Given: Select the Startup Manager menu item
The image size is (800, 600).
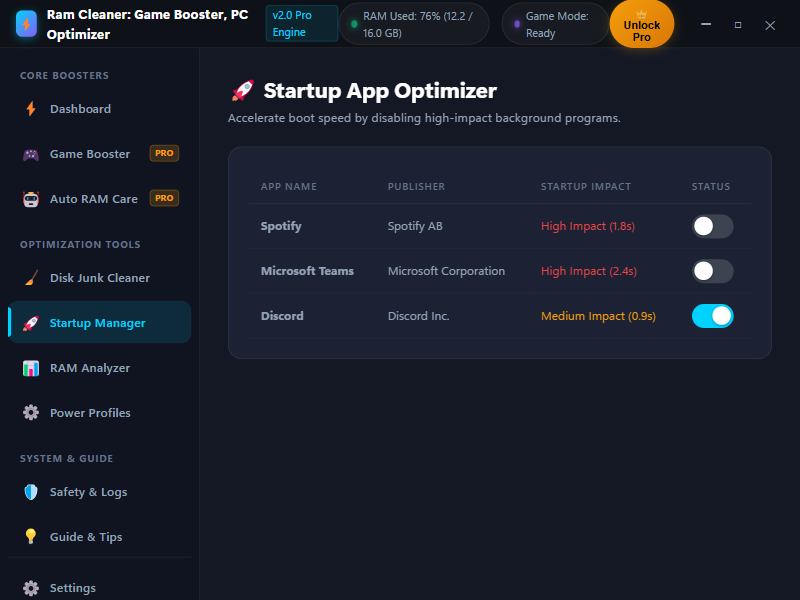Looking at the screenshot, I should (99, 322).
